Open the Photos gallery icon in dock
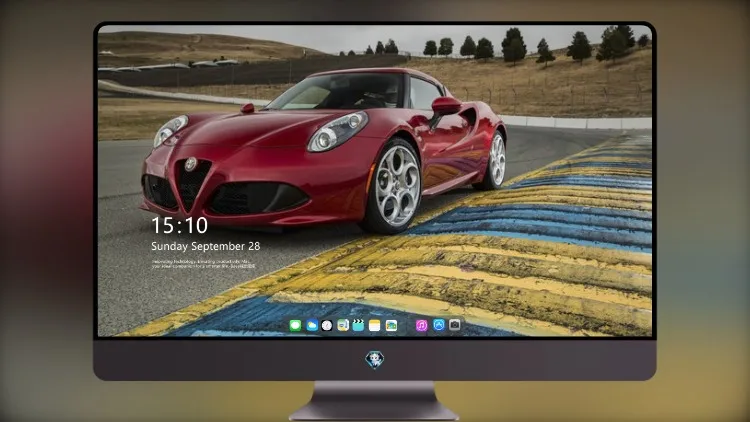This screenshot has width=750, height=422. (391, 326)
